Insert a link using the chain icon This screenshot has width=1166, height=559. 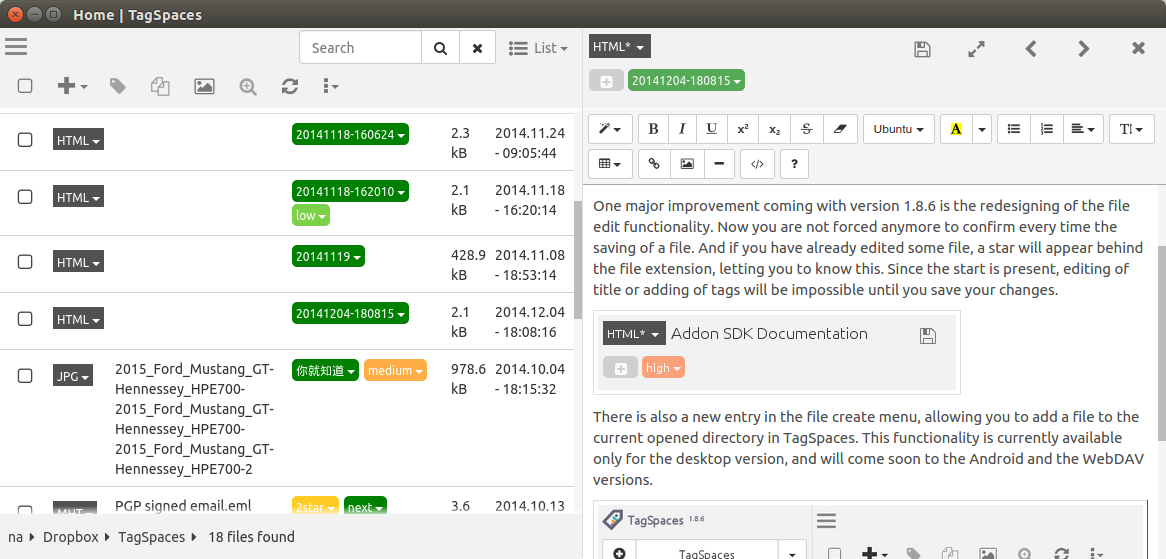(x=655, y=164)
